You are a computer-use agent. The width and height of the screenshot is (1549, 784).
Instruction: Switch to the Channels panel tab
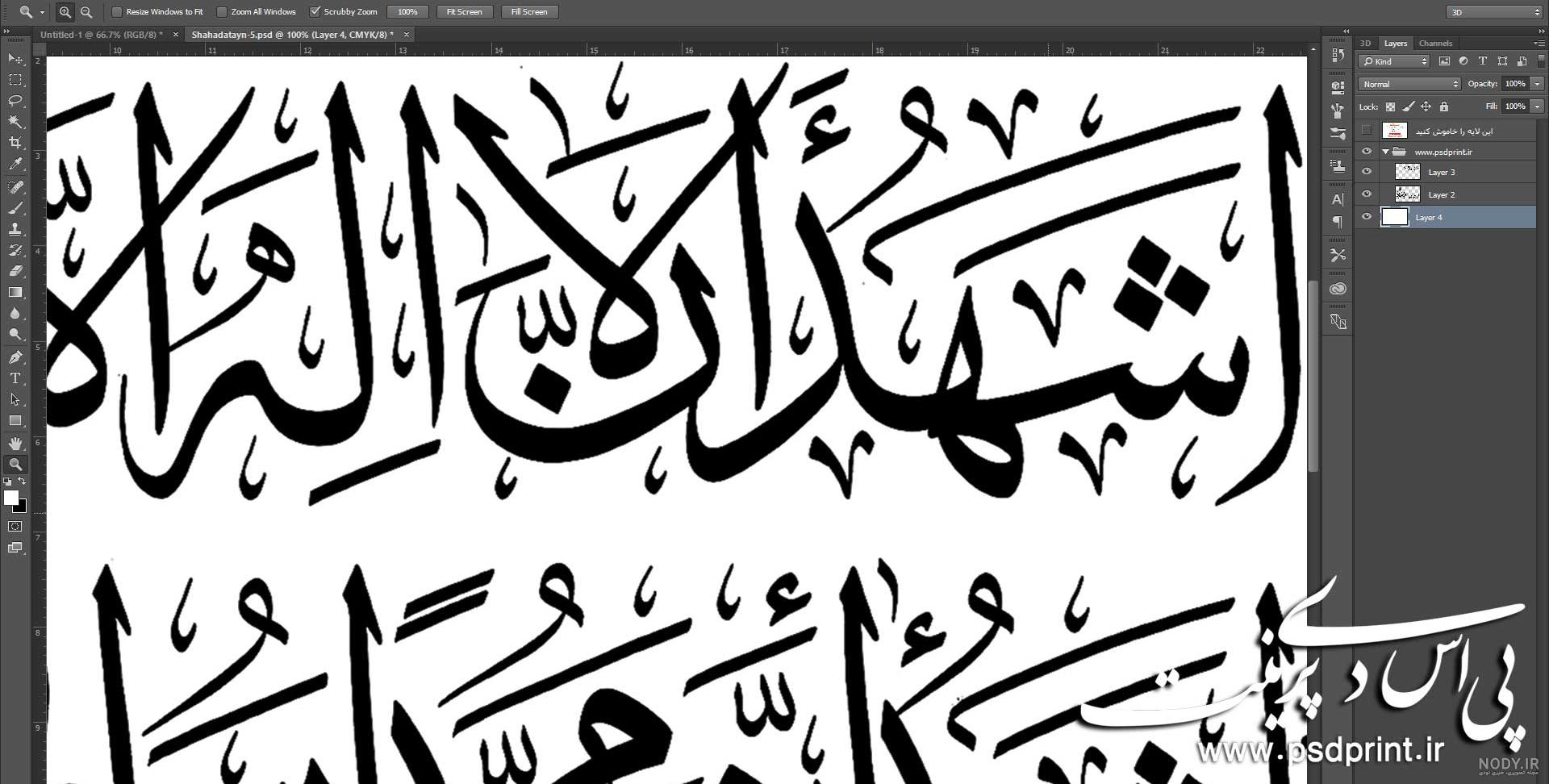pyautogui.click(x=1435, y=44)
